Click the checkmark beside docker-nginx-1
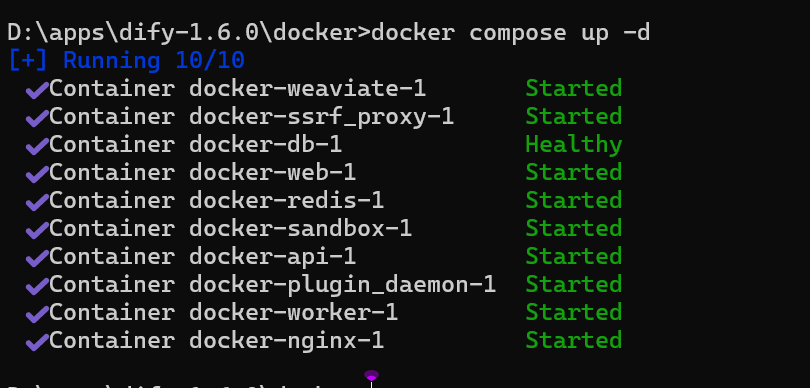Screen dimensions: 810x388 click(37, 342)
